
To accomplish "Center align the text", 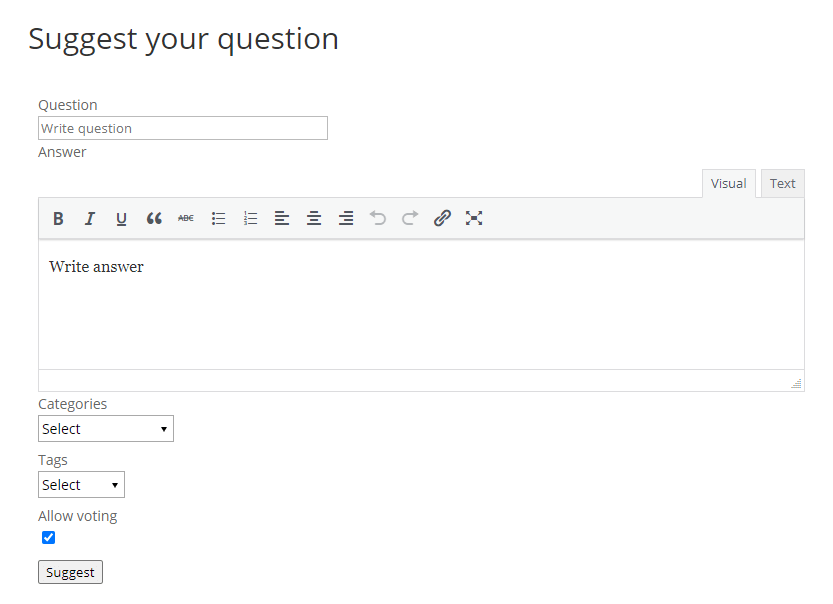I will (314, 218).
